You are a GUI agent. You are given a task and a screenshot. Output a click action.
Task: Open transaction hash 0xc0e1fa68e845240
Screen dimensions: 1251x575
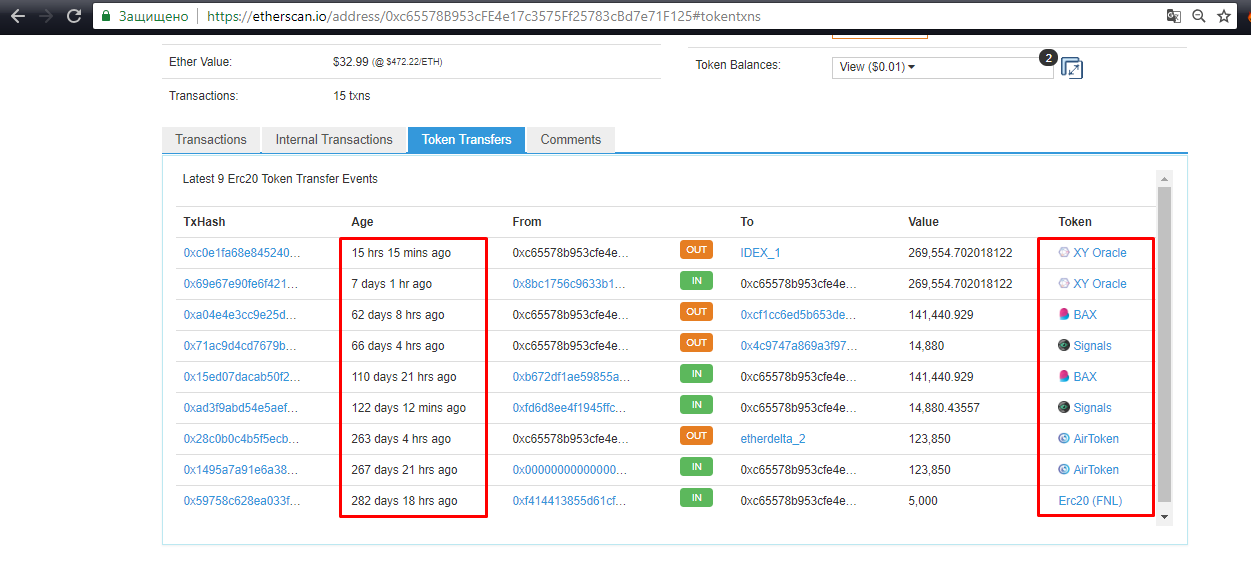242,253
